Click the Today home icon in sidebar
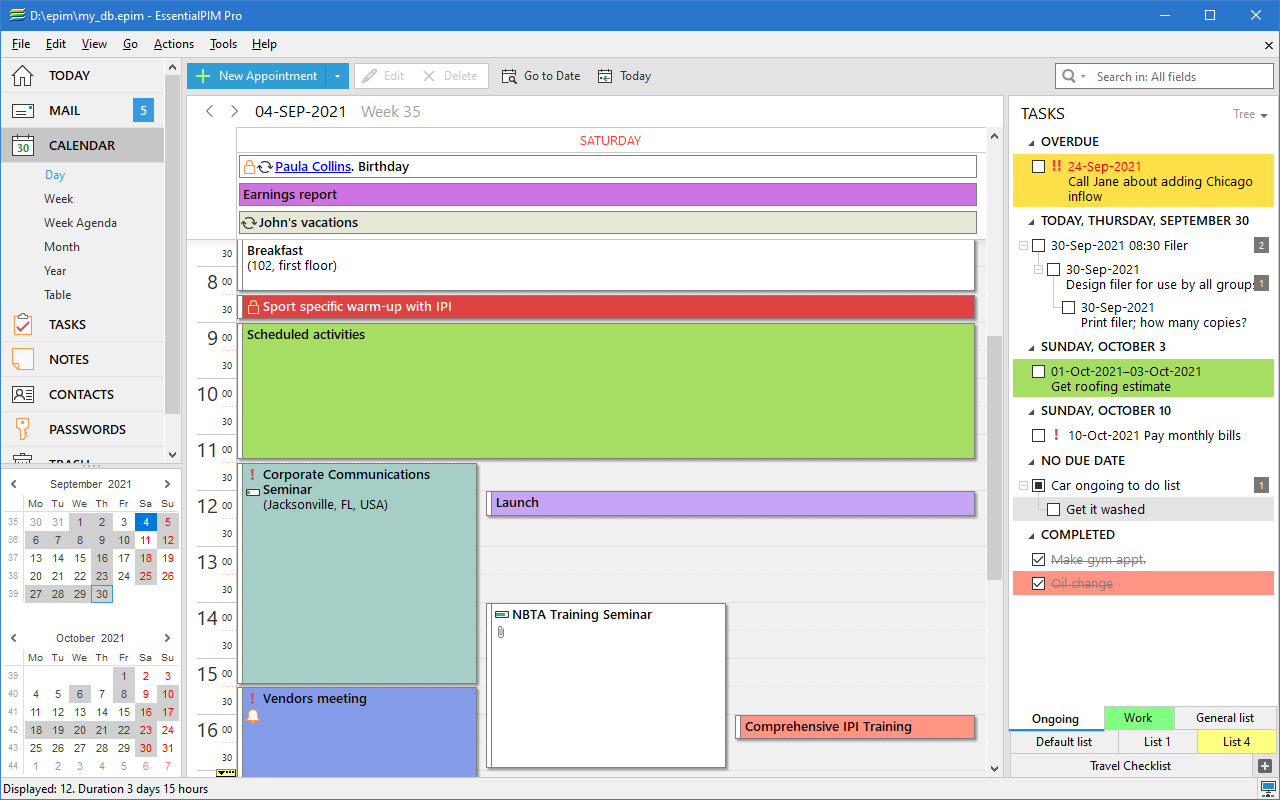1280x800 pixels. tap(23, 76)
